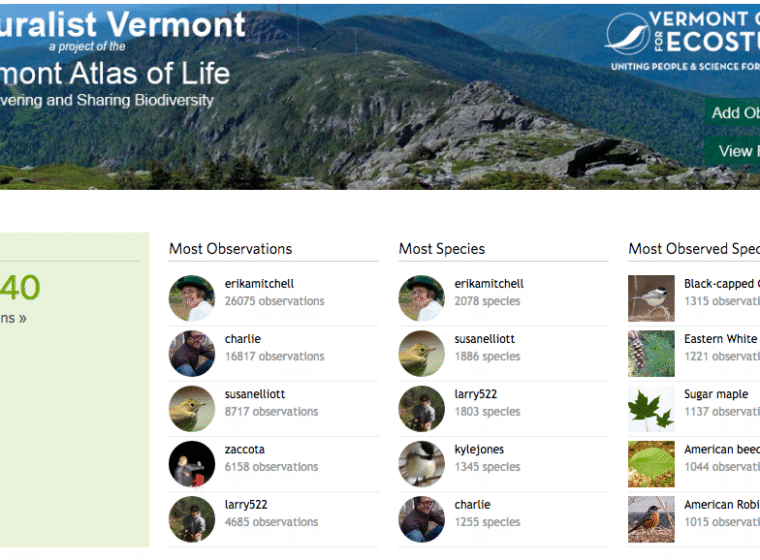Open charlie's profile picture under Most Observations
The width and height of the screenshot is (760, 560).
(192, 353)
